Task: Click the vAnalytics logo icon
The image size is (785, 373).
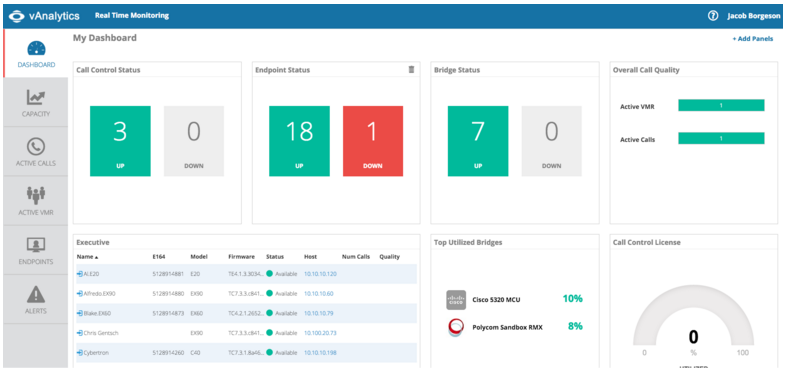Action: (16, 16)
